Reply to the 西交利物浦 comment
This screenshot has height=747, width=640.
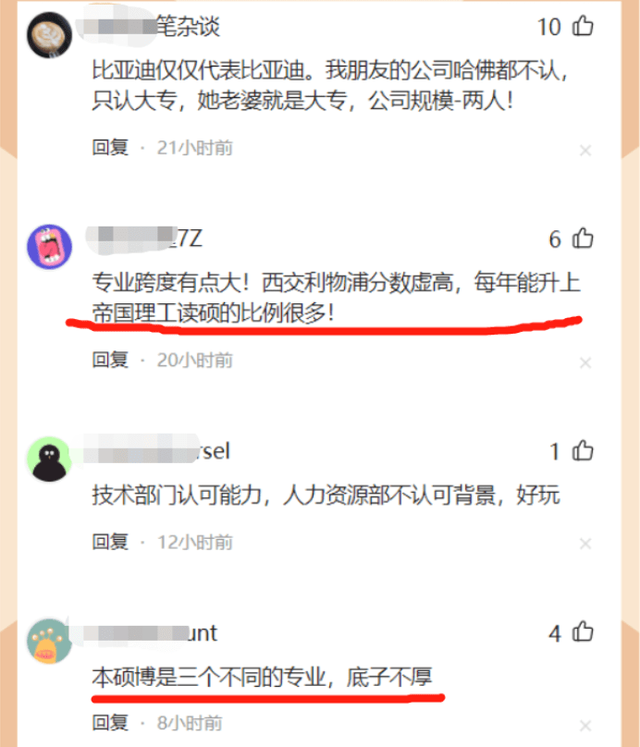click(x=110, y=360)
